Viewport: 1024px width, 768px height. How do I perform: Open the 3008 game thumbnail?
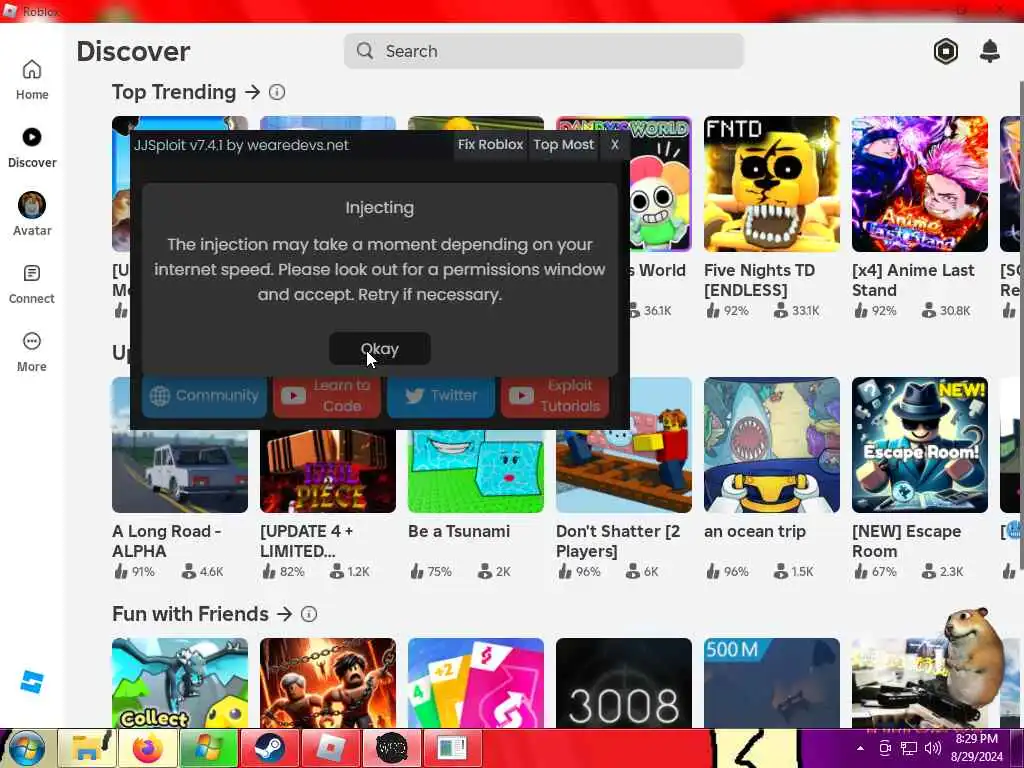coord(624,682)
